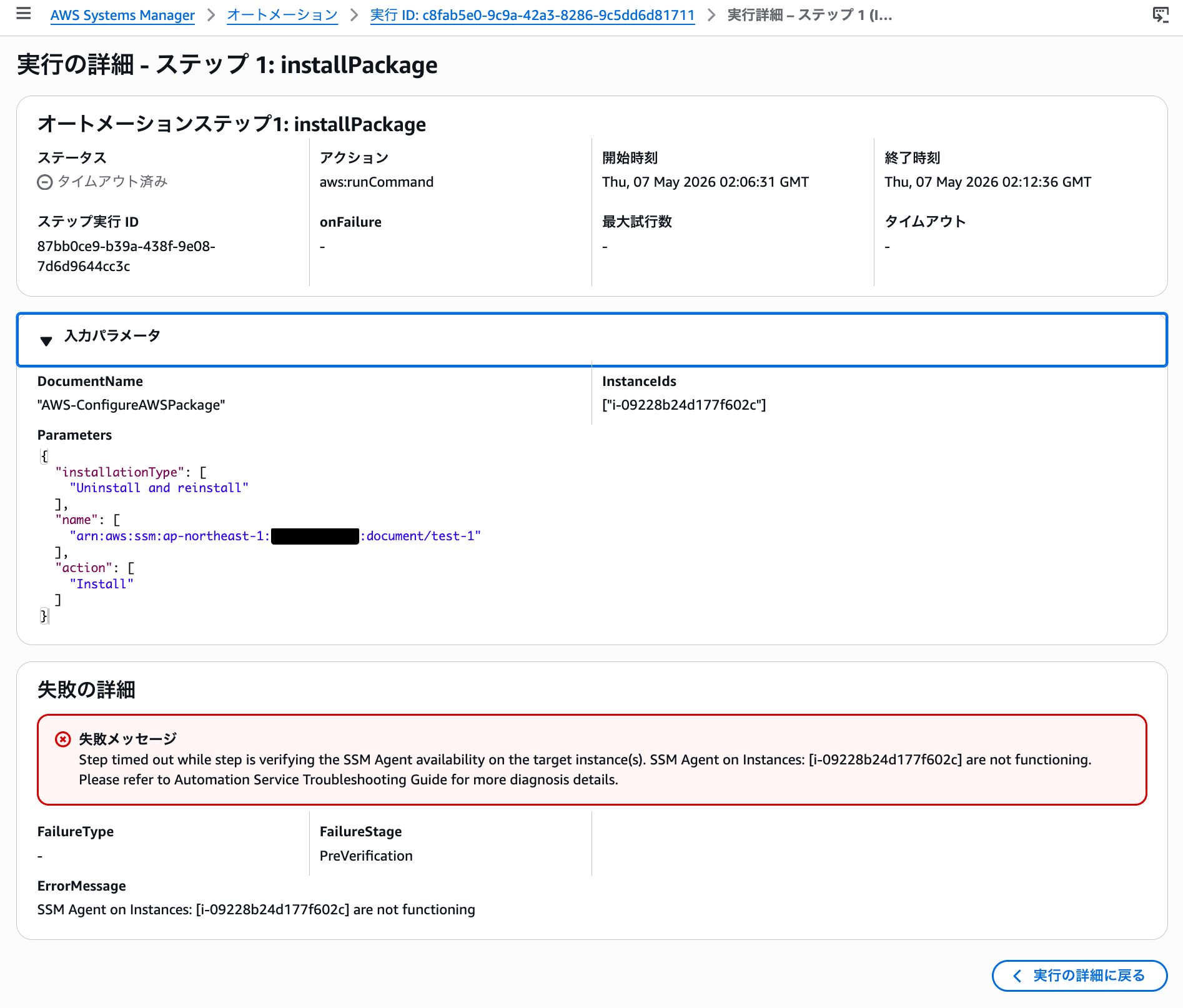Click the timeout status icon
Image resolution: width=1183 pixels, height=1008 pixels.
45,182
